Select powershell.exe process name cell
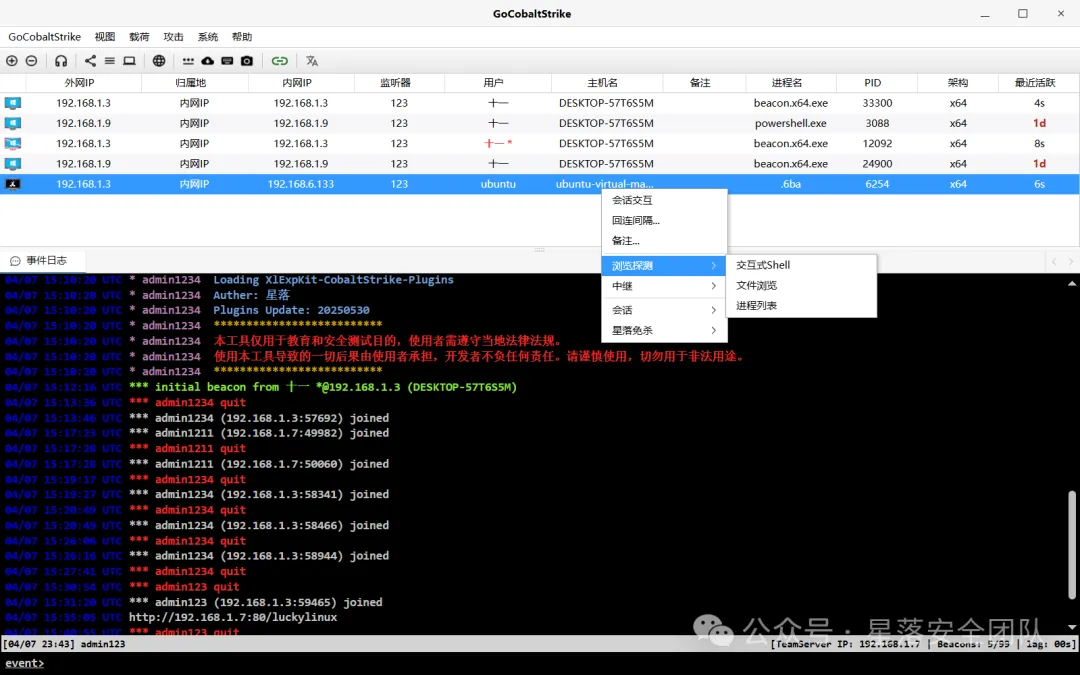 791,123
